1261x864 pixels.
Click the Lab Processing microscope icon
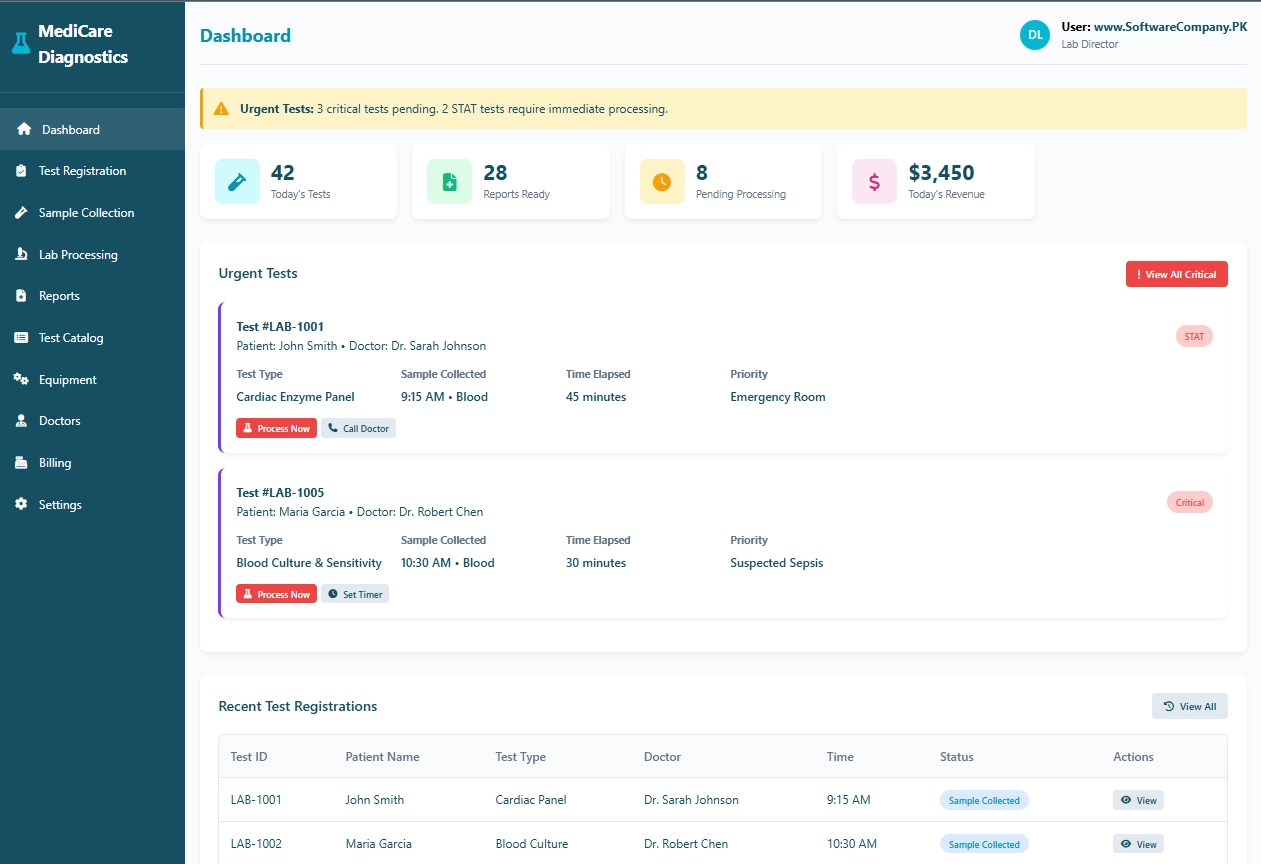point(21,255)
